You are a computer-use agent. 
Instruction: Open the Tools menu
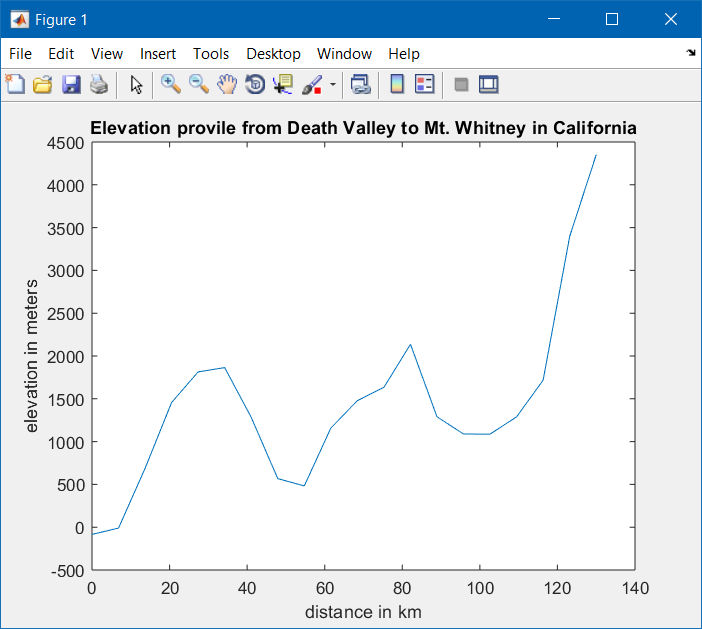coord(211,54)
